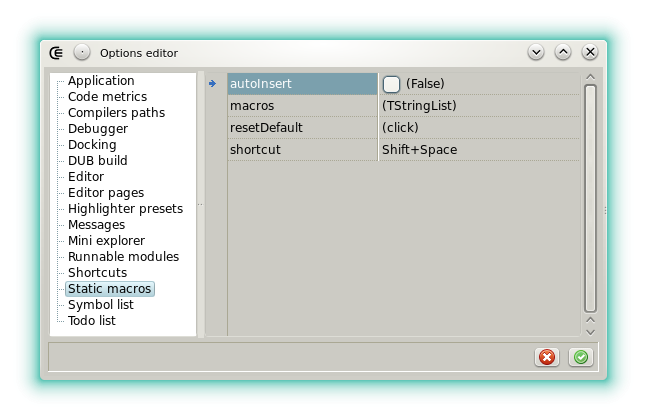
Task: Select DUB build category
Action: tap(98, 161)
